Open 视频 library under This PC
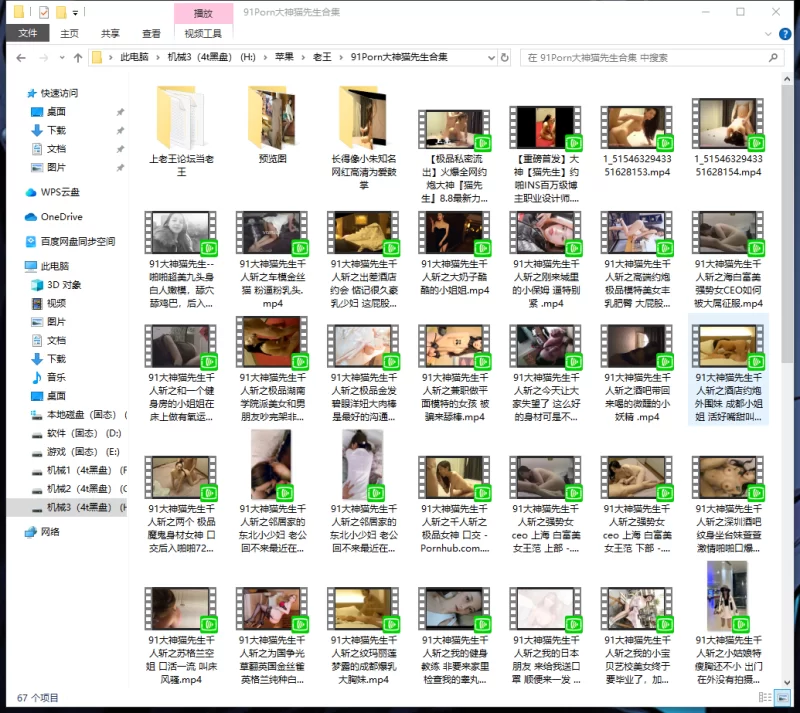The height and width of the screenshot is (713, 800). [56, 303]
